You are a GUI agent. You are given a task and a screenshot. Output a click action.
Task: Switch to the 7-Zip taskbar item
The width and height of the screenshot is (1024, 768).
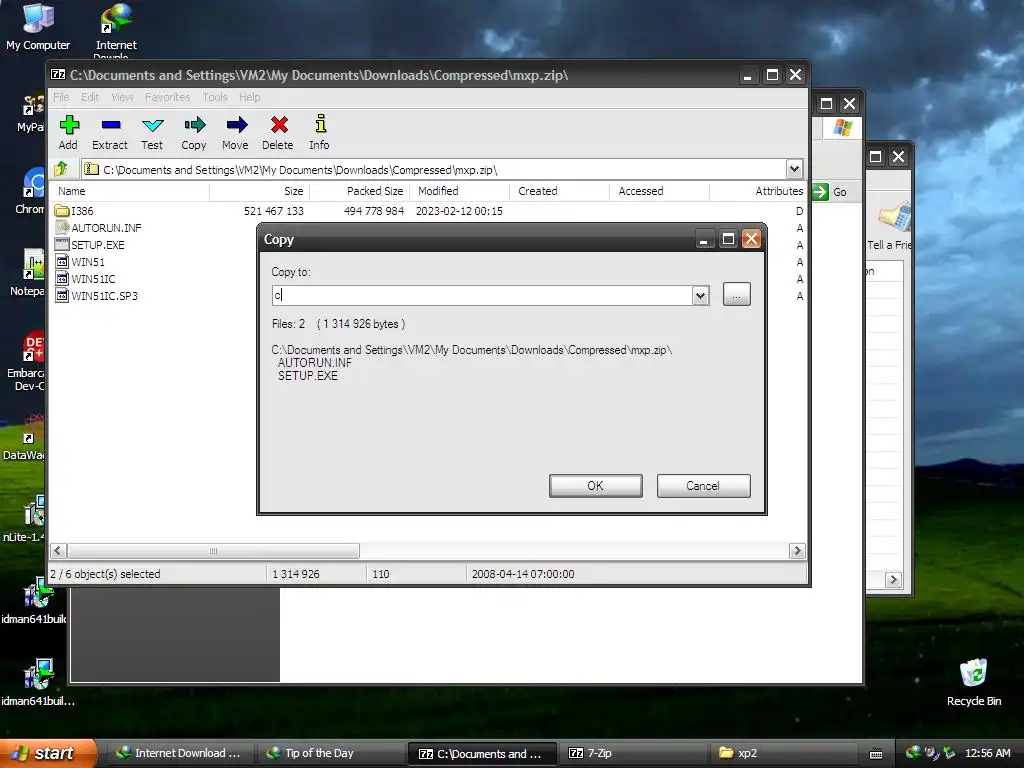(x=635, y=754)
